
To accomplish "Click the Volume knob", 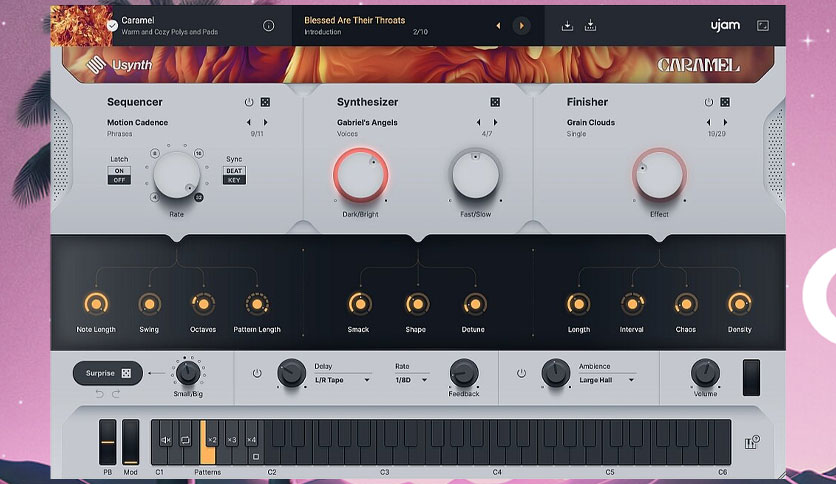I will [x=705, y=373].
